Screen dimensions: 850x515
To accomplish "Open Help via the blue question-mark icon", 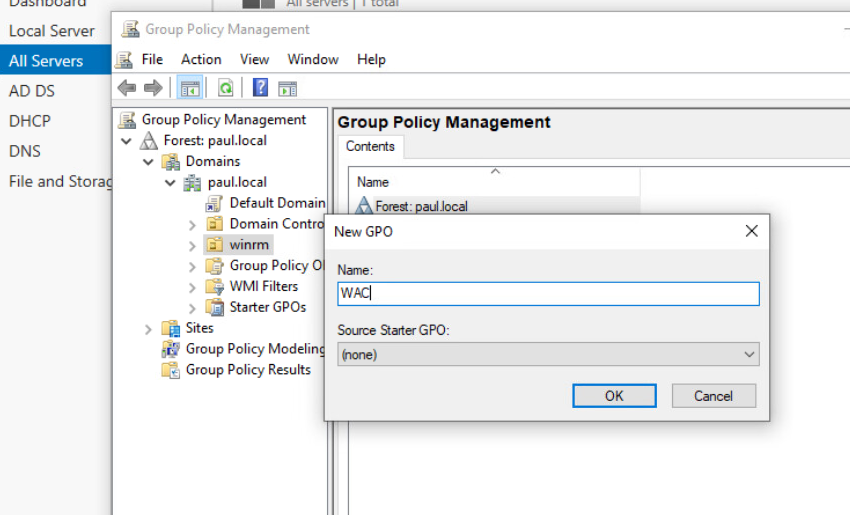I will click(x=260, y=88).
